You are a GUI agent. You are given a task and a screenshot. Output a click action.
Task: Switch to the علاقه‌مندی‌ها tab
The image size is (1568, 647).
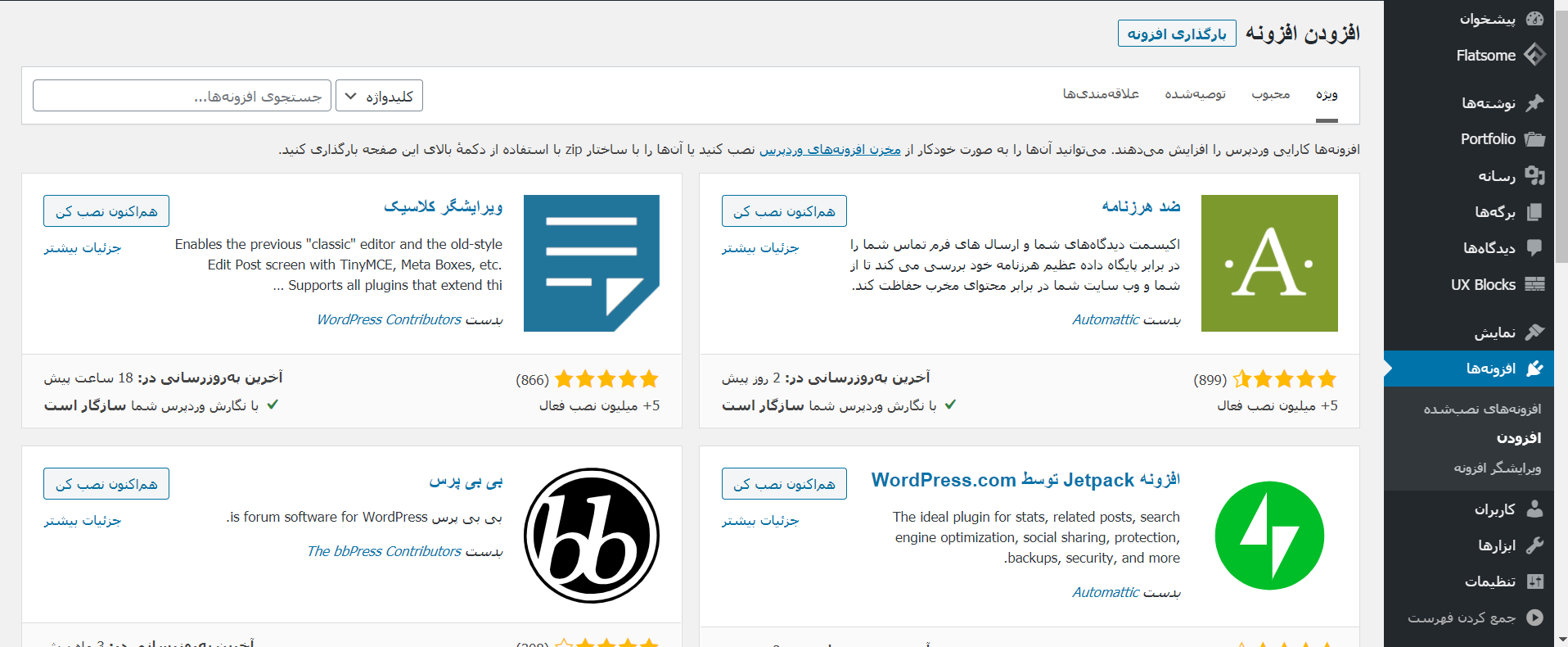tap(1101, 94)
